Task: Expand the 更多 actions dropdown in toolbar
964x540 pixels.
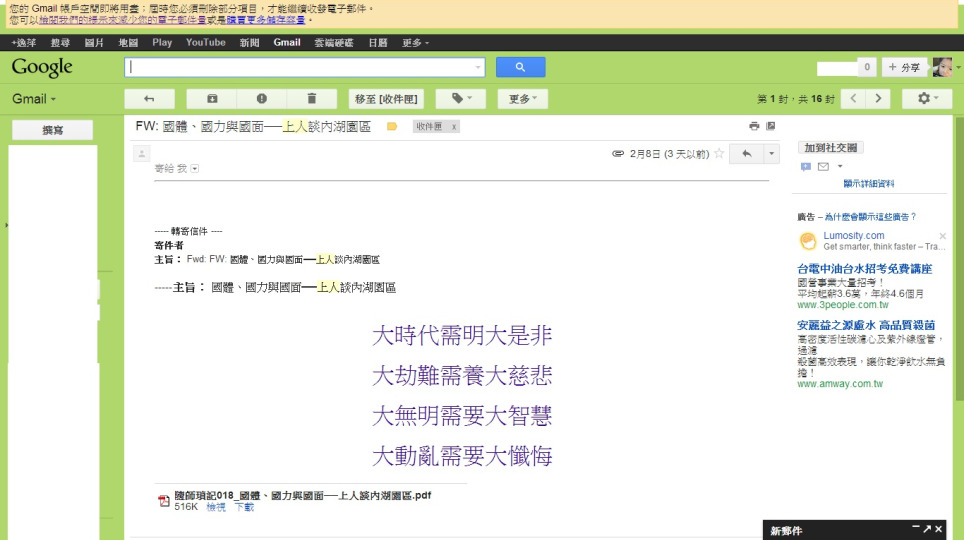Action: 523,99
